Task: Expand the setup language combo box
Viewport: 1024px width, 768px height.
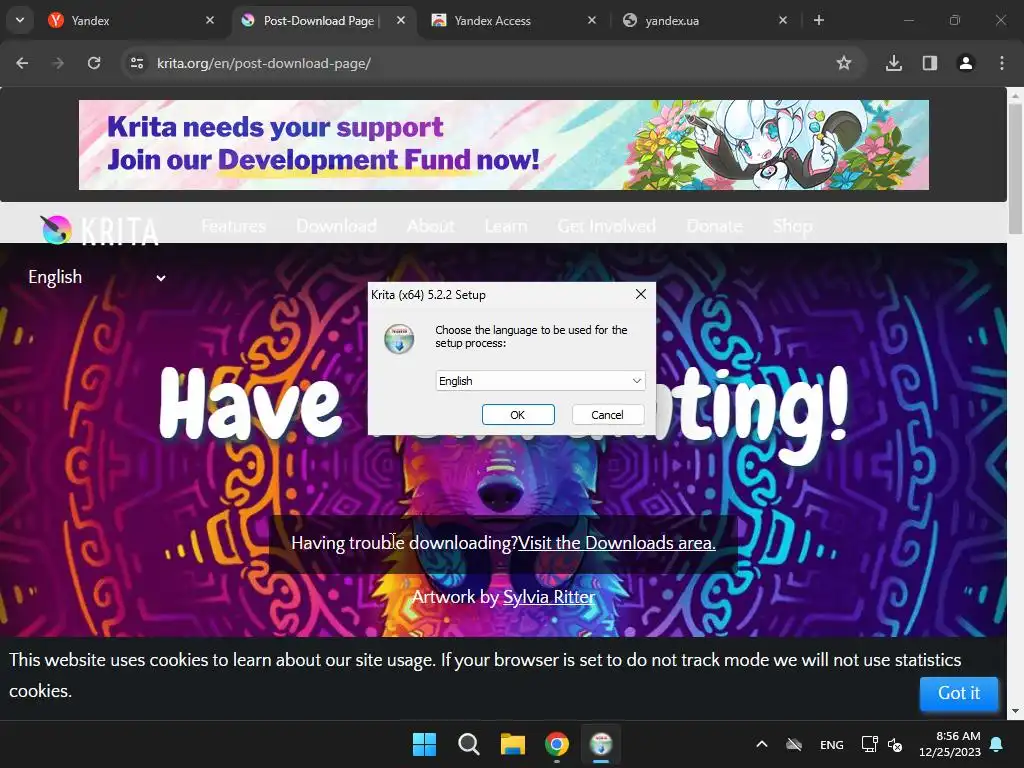Action: [540, 381]
